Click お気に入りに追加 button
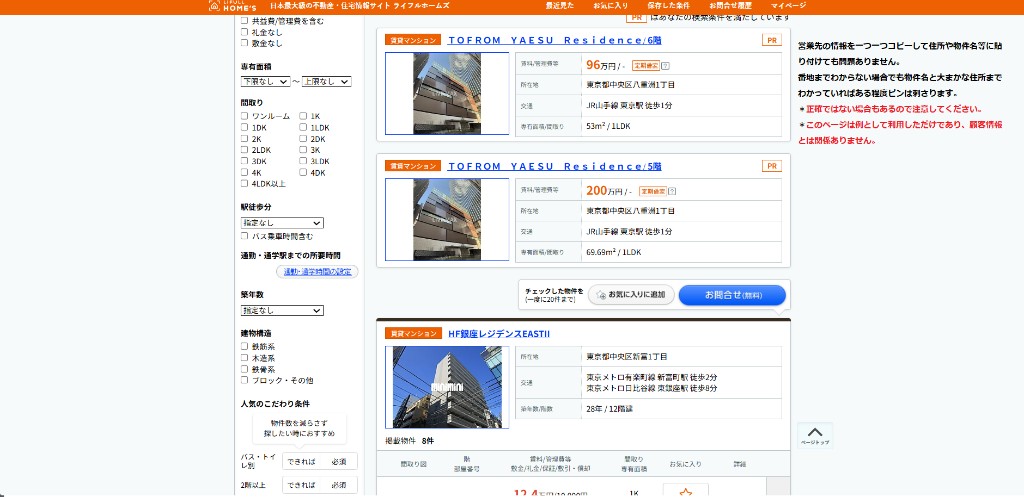1024x497 pixels. (631, 295)
